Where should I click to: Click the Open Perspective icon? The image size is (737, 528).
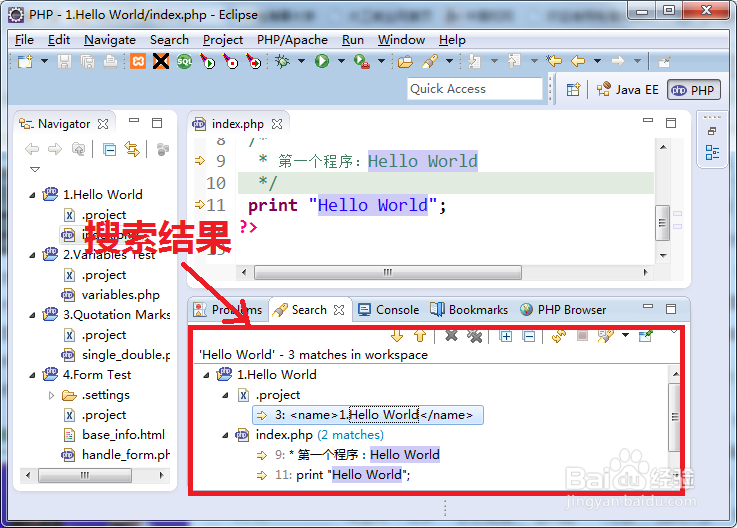click(573, 89)
